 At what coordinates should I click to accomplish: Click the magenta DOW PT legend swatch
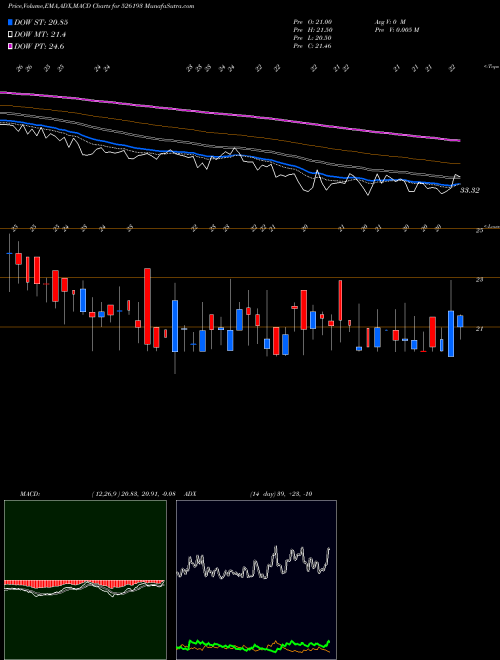(x=11, y=47)
